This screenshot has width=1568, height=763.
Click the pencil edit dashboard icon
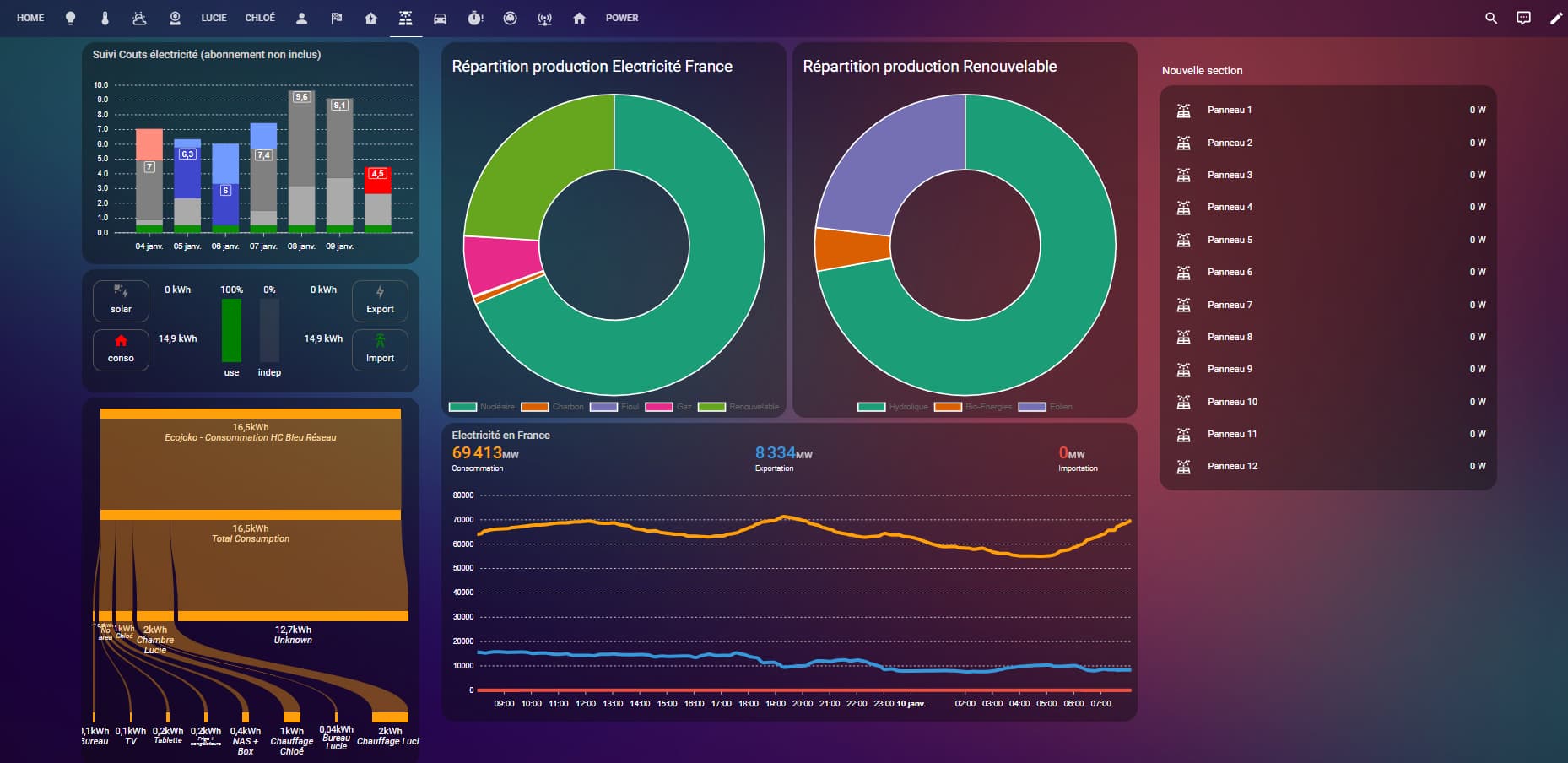pos(1555,18)
